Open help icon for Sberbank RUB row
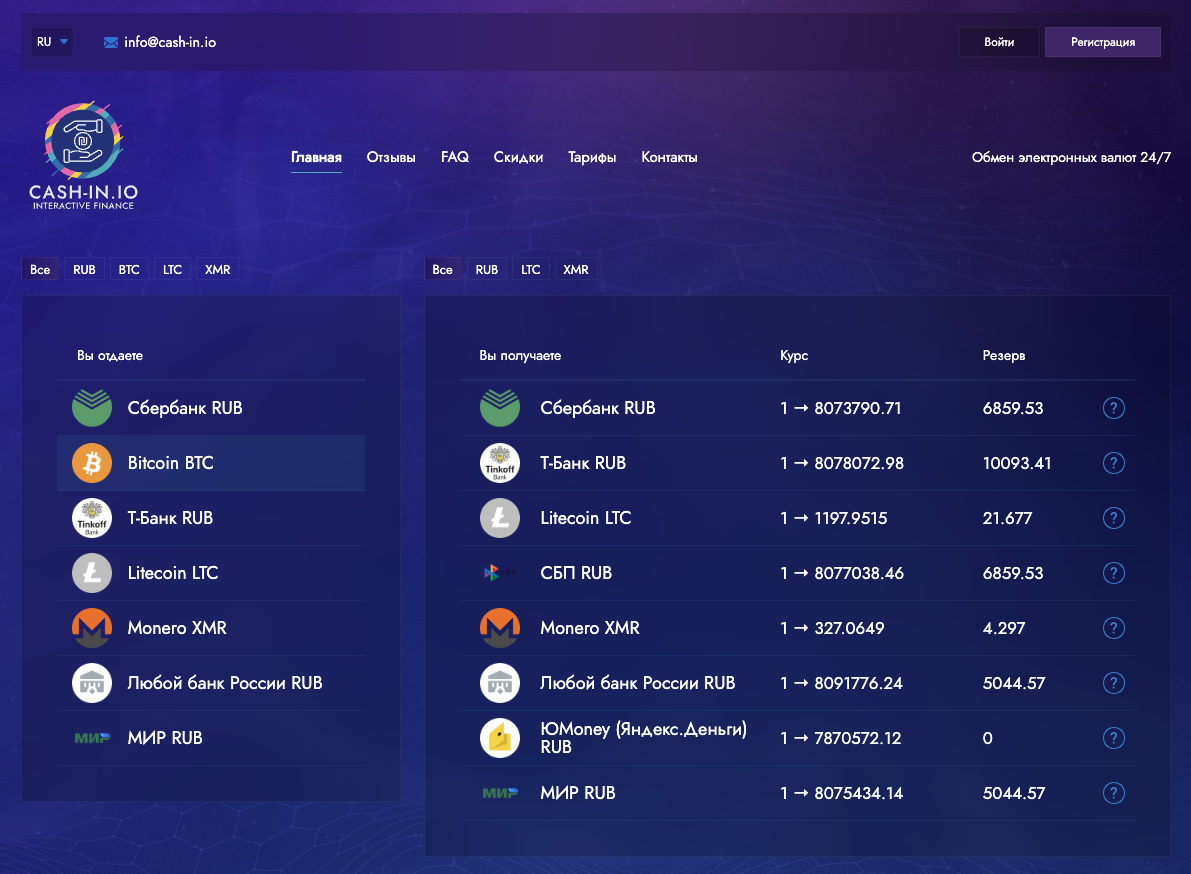1191x874 pixels. coord(1113,408)
